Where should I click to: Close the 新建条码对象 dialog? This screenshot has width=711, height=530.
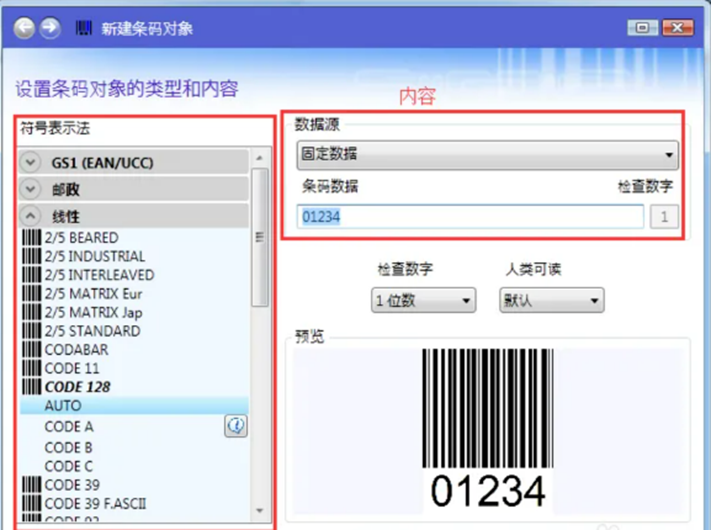pyautogui.click(x=678, y=28)
